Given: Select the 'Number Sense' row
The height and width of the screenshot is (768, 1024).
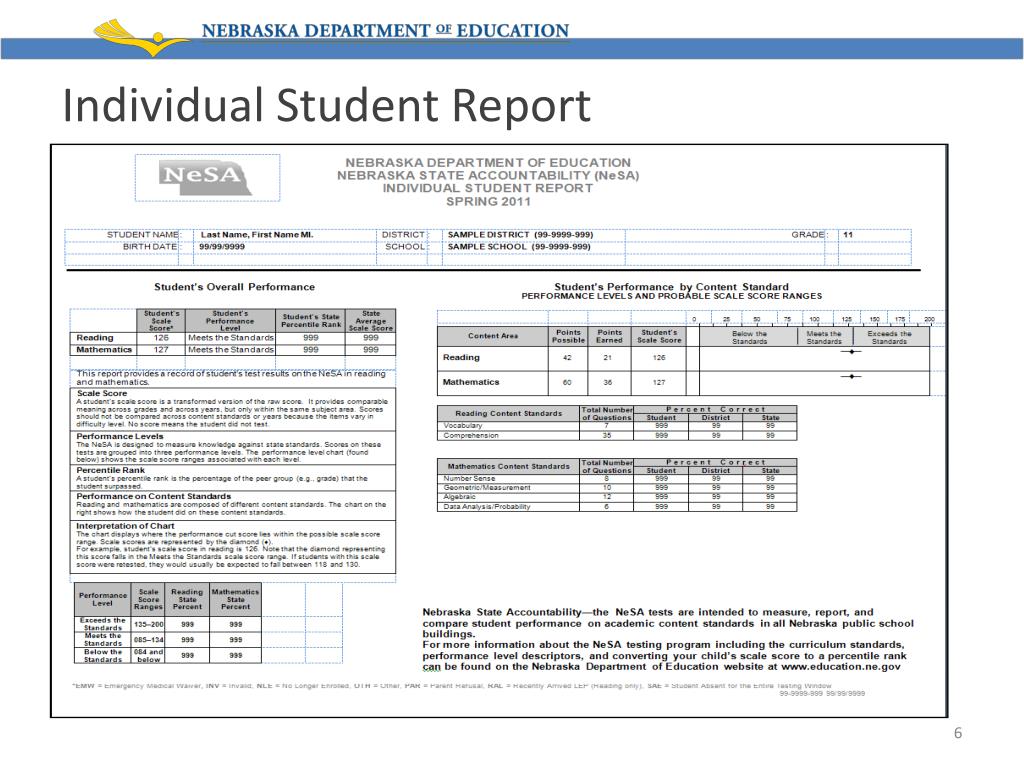Looking at the screenshot, I should (616, 479).
